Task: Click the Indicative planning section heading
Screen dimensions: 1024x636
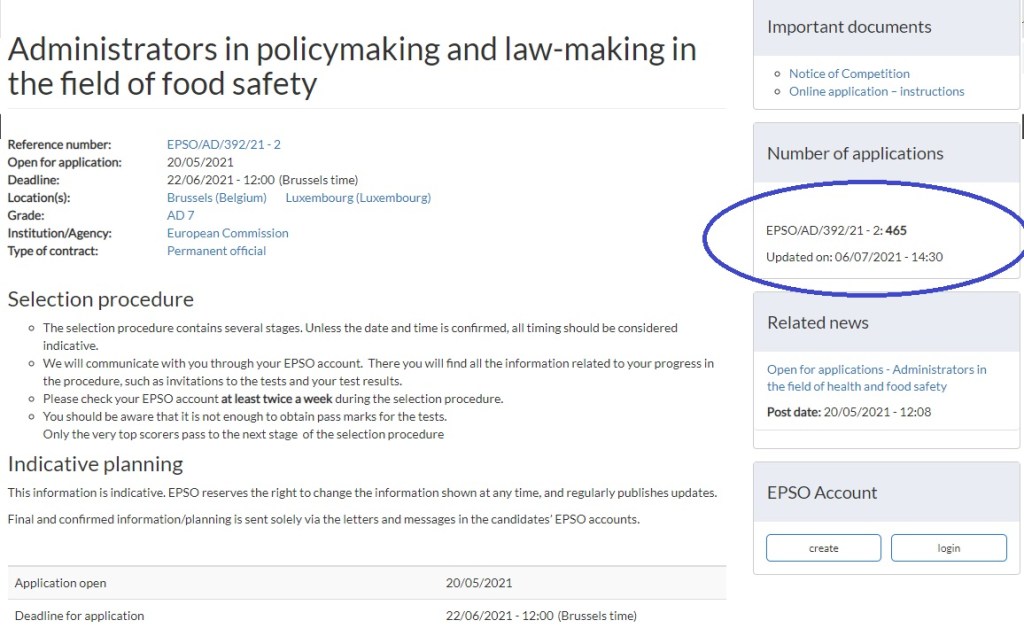Action: [x=96, y=464]
